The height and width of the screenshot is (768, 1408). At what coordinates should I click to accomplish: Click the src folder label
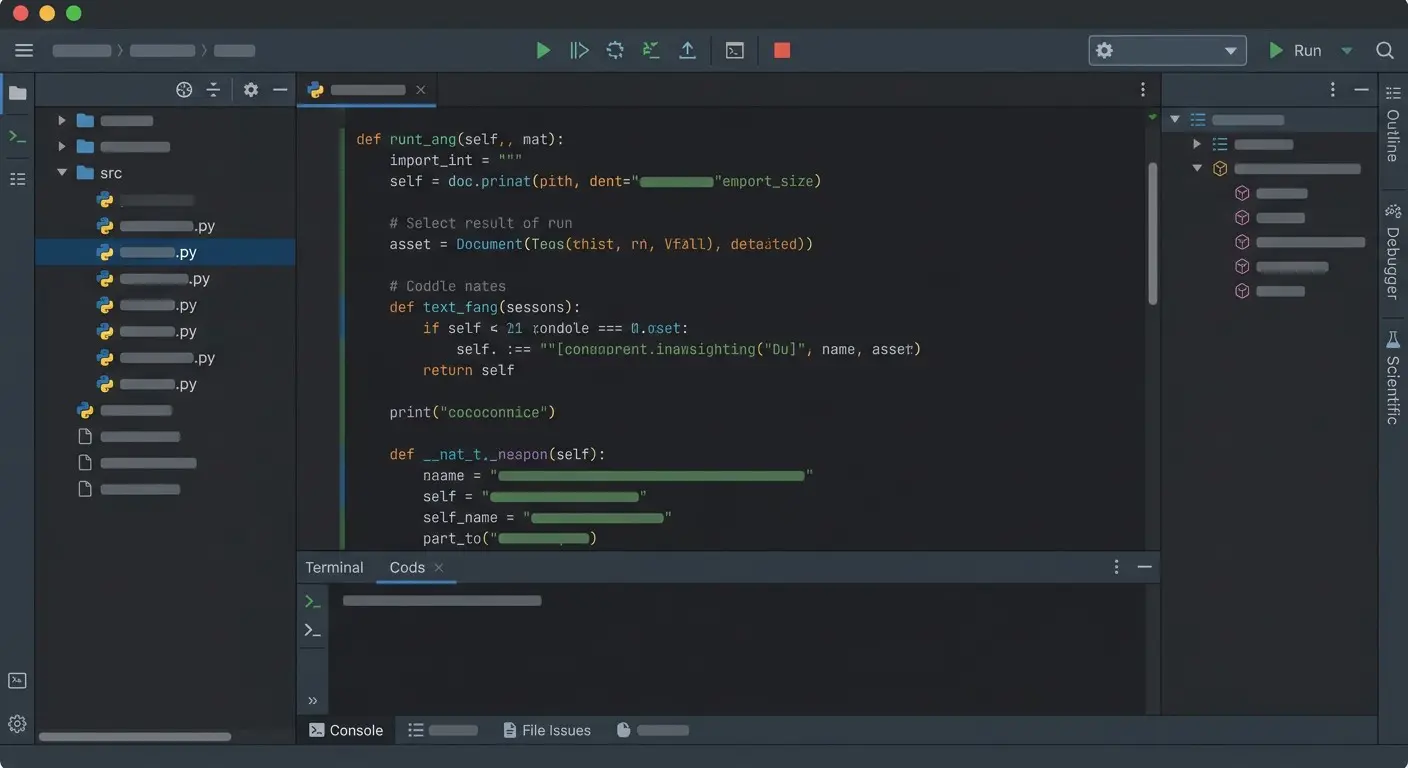coord(111,173)
